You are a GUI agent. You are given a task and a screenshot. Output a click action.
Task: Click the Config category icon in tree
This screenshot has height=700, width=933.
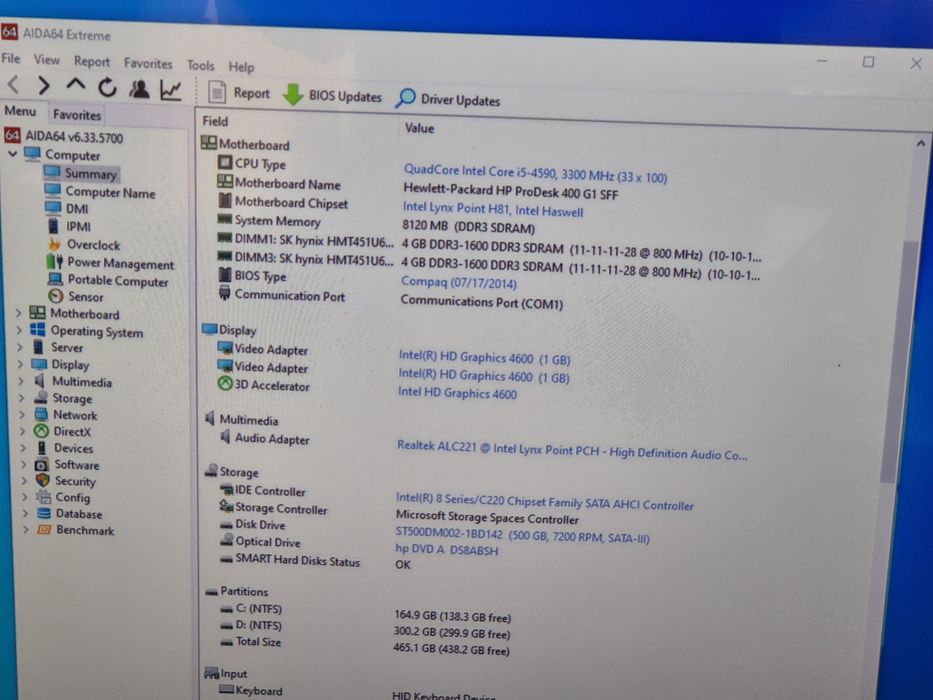coord(43,496)
